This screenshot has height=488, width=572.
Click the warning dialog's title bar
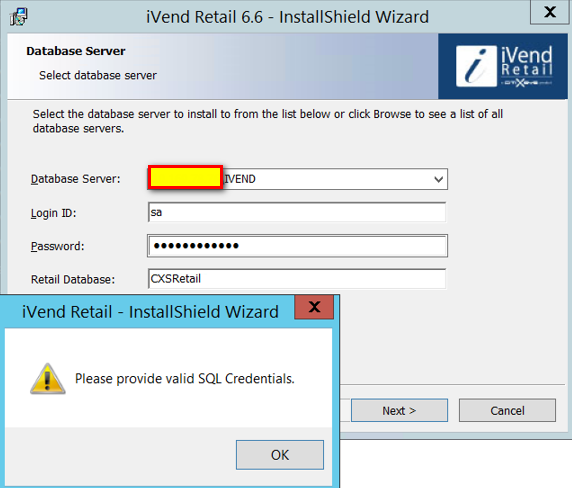coord(150,312)
